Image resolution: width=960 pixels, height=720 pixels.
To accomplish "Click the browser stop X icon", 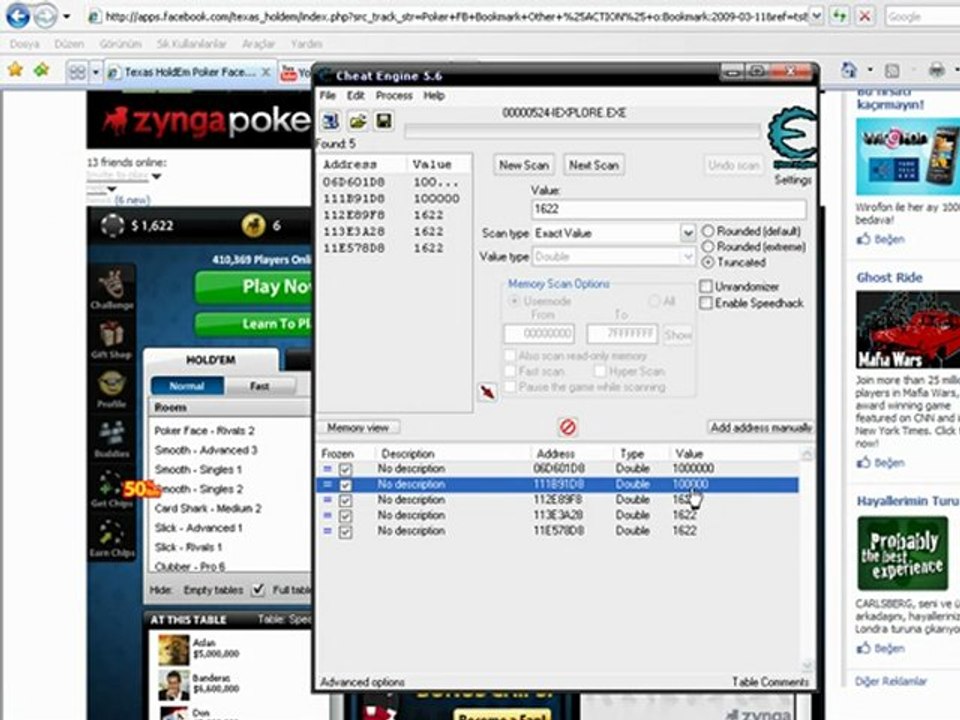I will [864, 17].
